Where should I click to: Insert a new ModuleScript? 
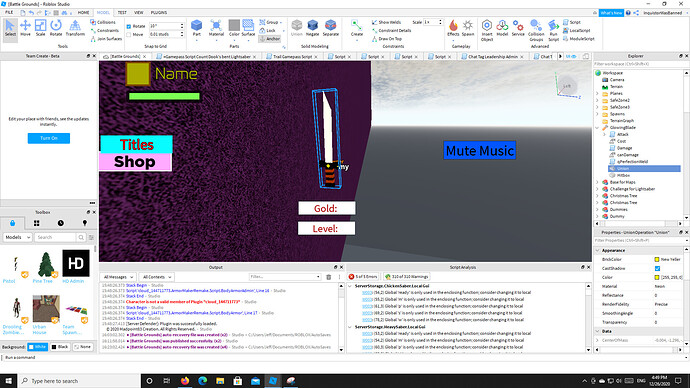pos(579,39)
